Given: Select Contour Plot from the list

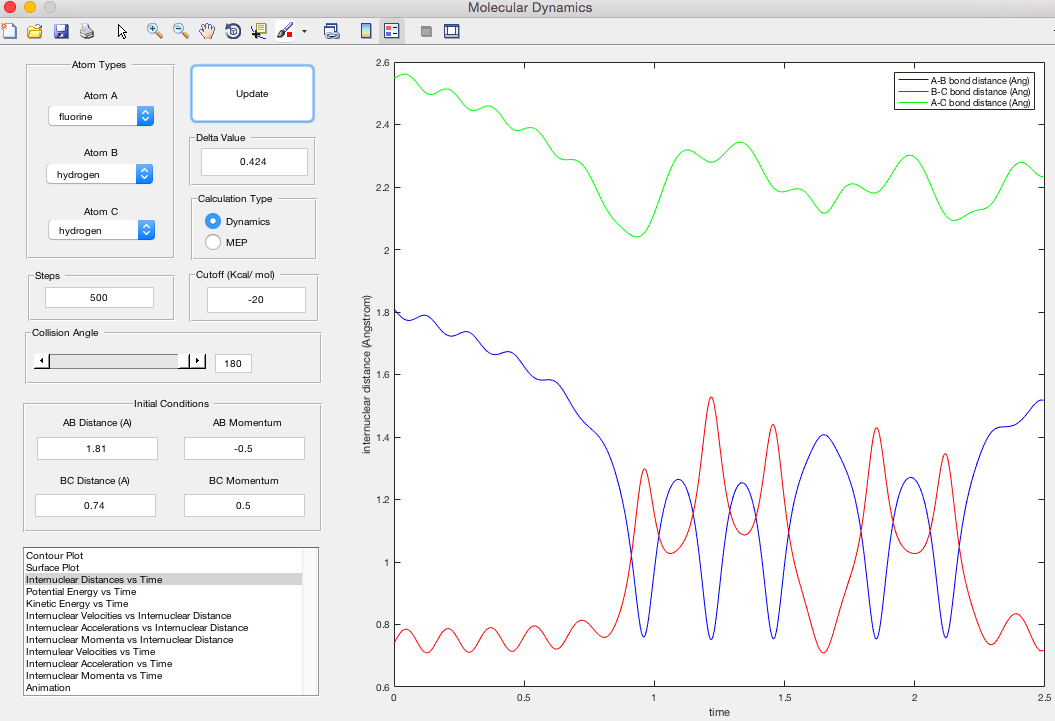Looking at the screenshot, I should [x=54, y=555].
